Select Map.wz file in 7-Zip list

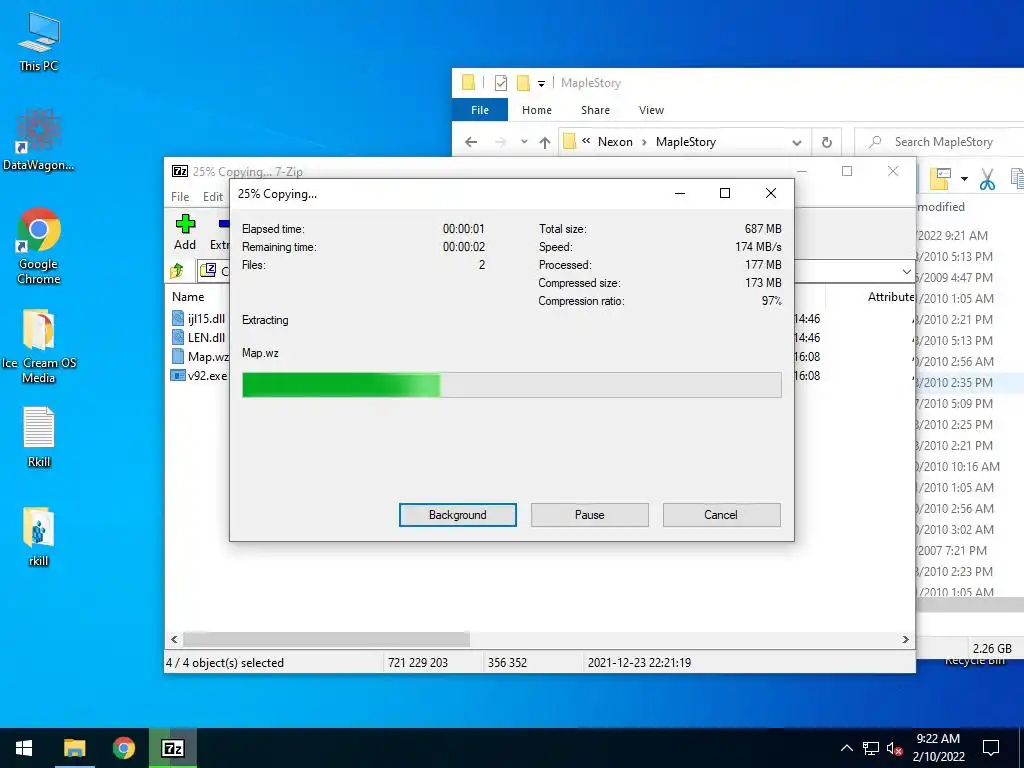click(200, 357)
